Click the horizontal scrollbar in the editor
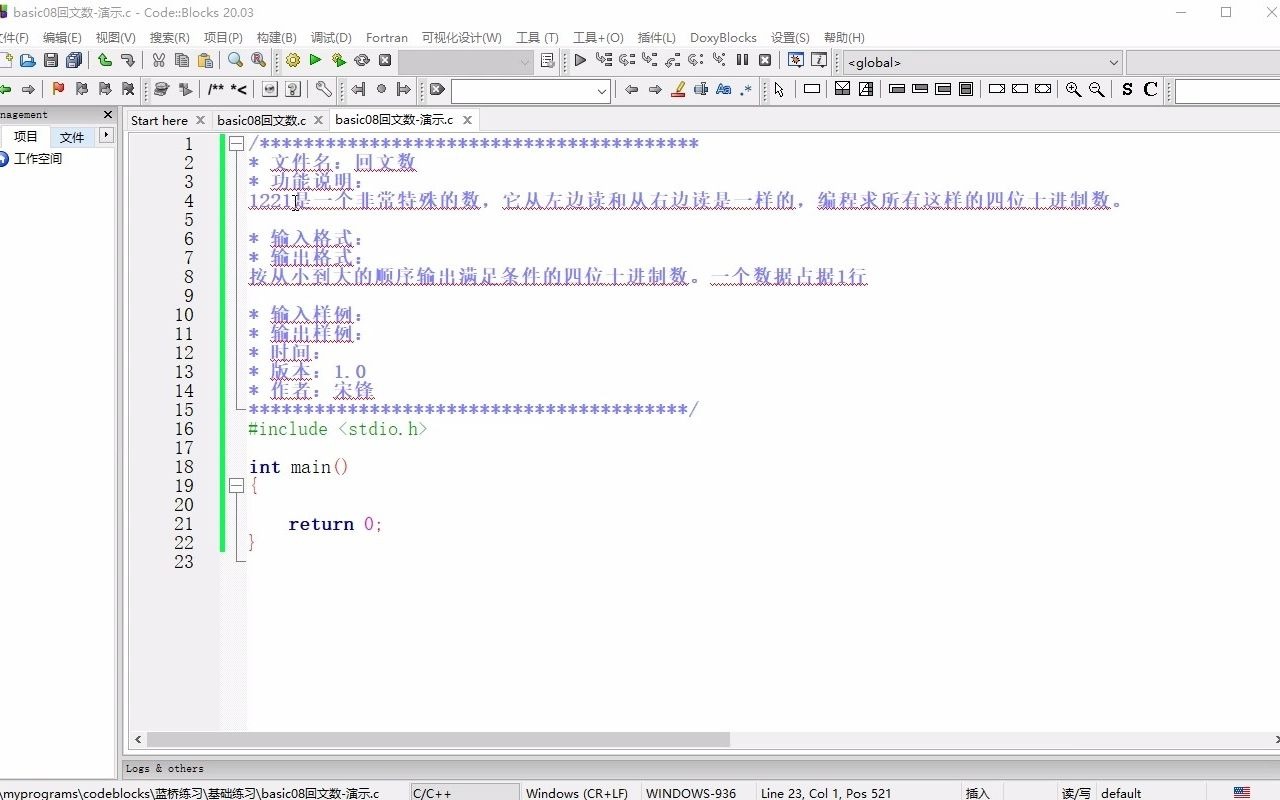This screenshot has width=1280, height=800. (438, 740)
